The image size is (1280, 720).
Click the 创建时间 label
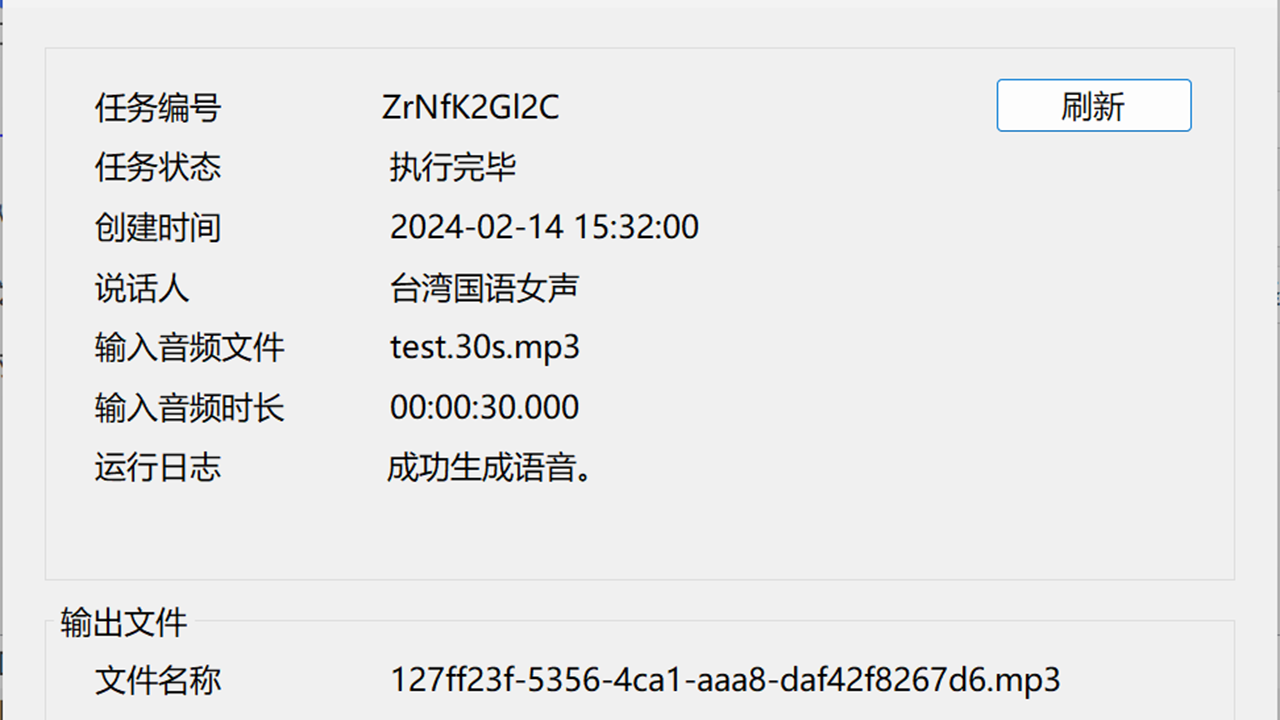coord(156,227)
